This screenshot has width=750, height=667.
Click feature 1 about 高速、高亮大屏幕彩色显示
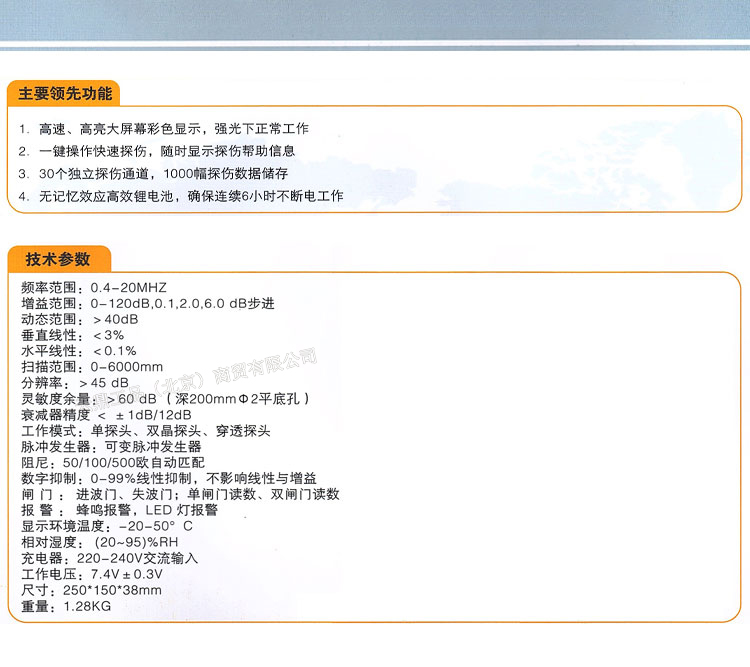[163, 130]
